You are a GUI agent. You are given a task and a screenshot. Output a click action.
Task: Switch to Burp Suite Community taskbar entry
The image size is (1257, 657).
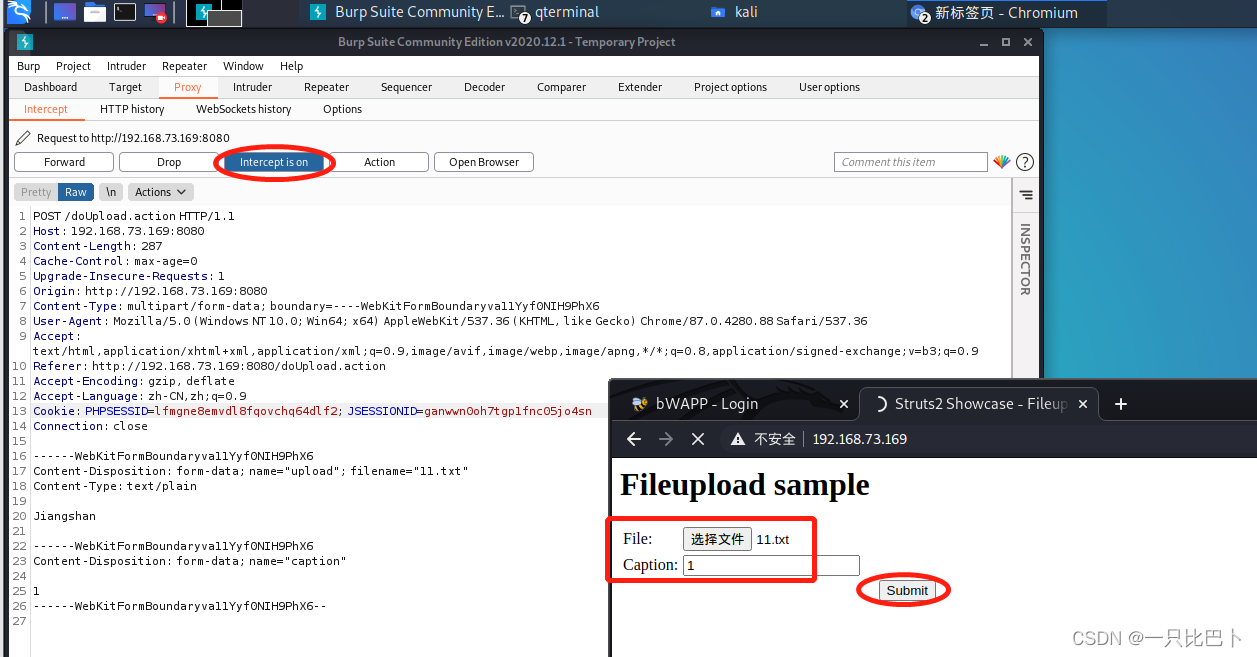point(407,12)
